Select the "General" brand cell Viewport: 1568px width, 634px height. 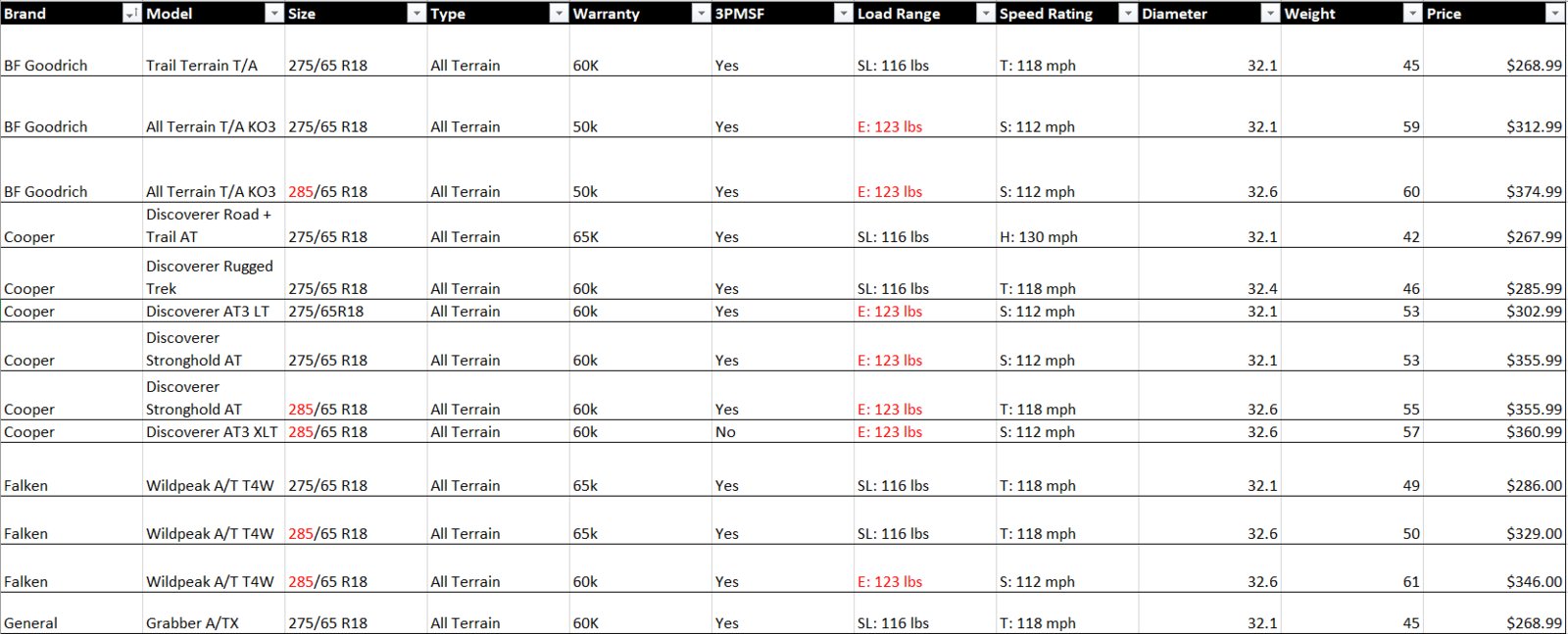coord(72,613)
